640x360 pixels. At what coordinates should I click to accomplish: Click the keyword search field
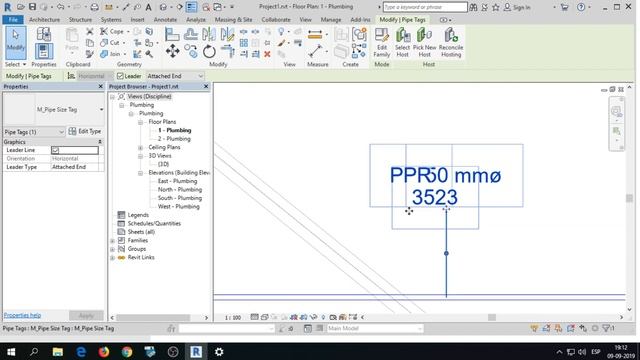(x=425, y=7)
